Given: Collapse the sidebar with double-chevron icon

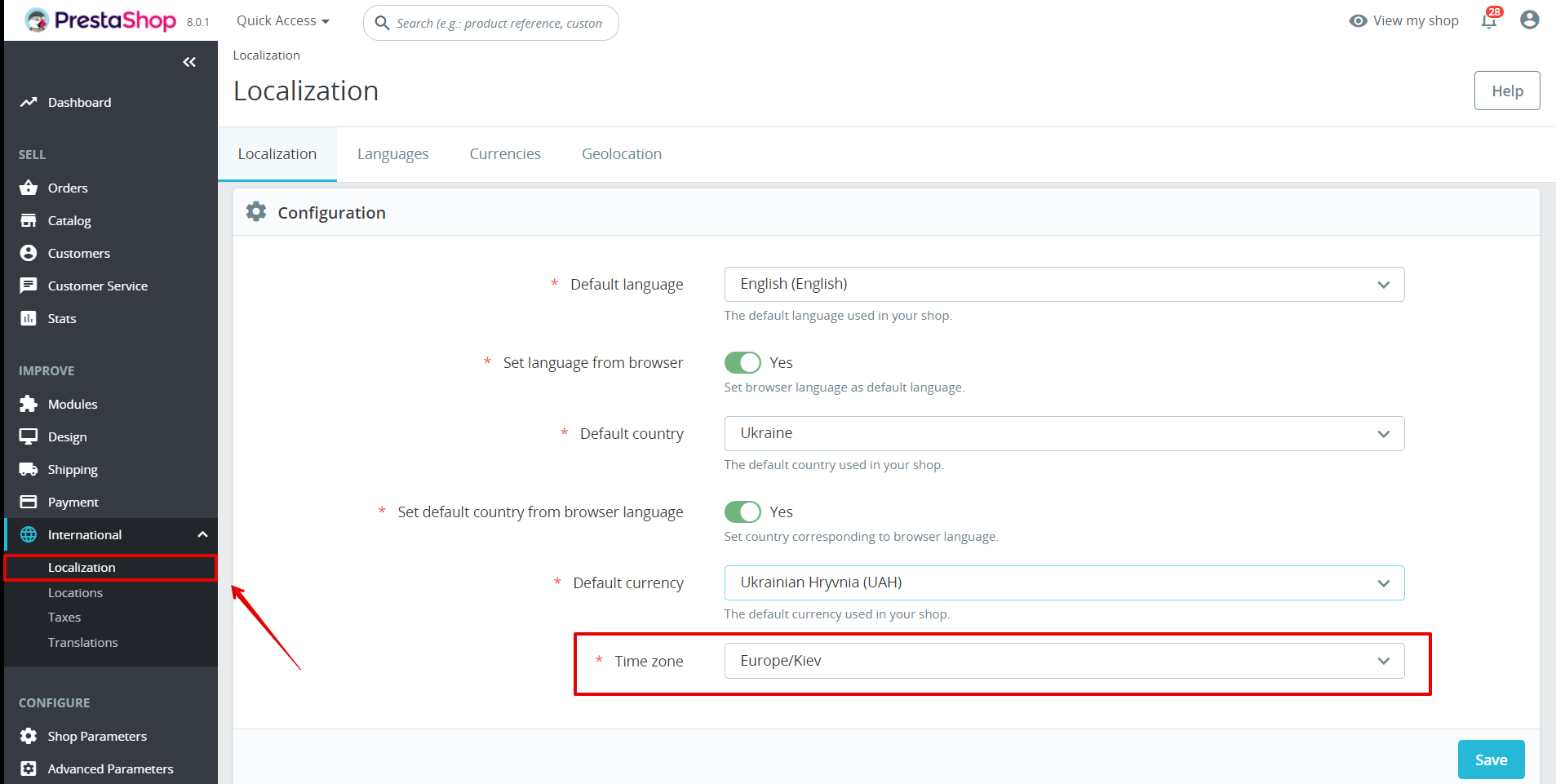Looking at the screenshot, I should click(x=189, y=62).
